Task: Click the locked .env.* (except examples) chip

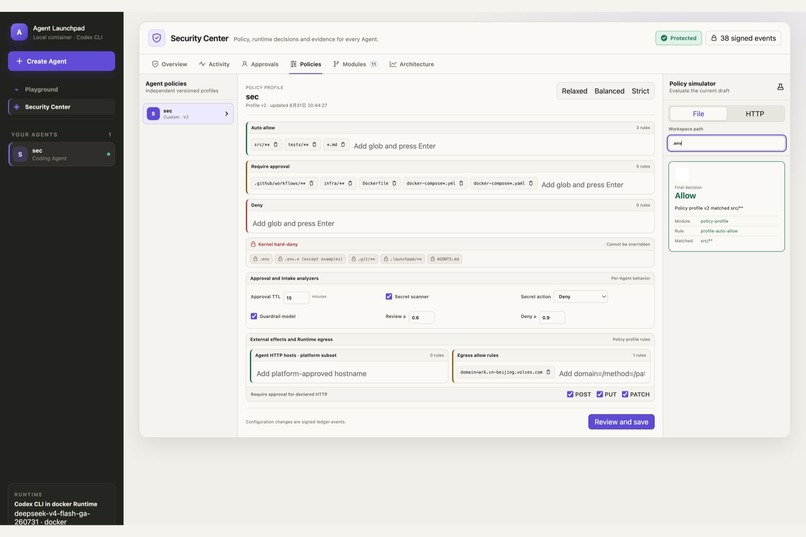Action: point(310,259)
